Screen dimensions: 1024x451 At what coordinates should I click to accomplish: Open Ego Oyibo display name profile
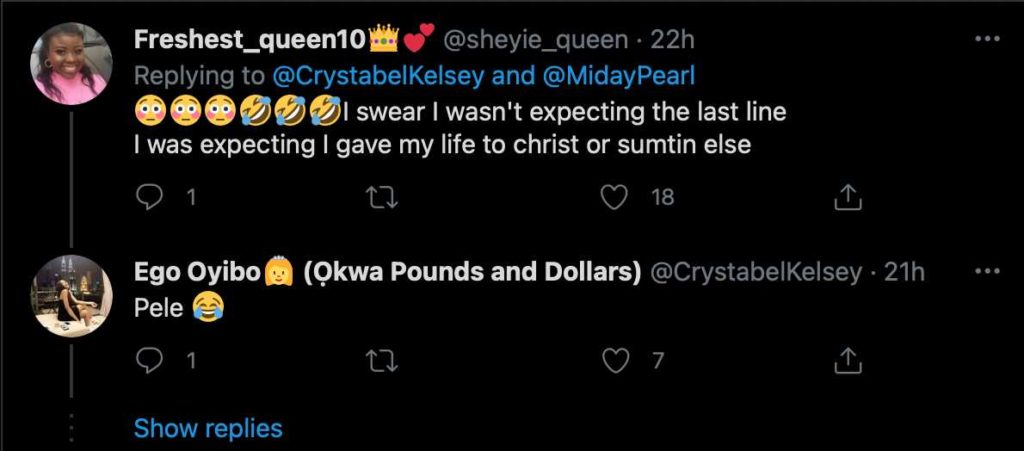197,273
